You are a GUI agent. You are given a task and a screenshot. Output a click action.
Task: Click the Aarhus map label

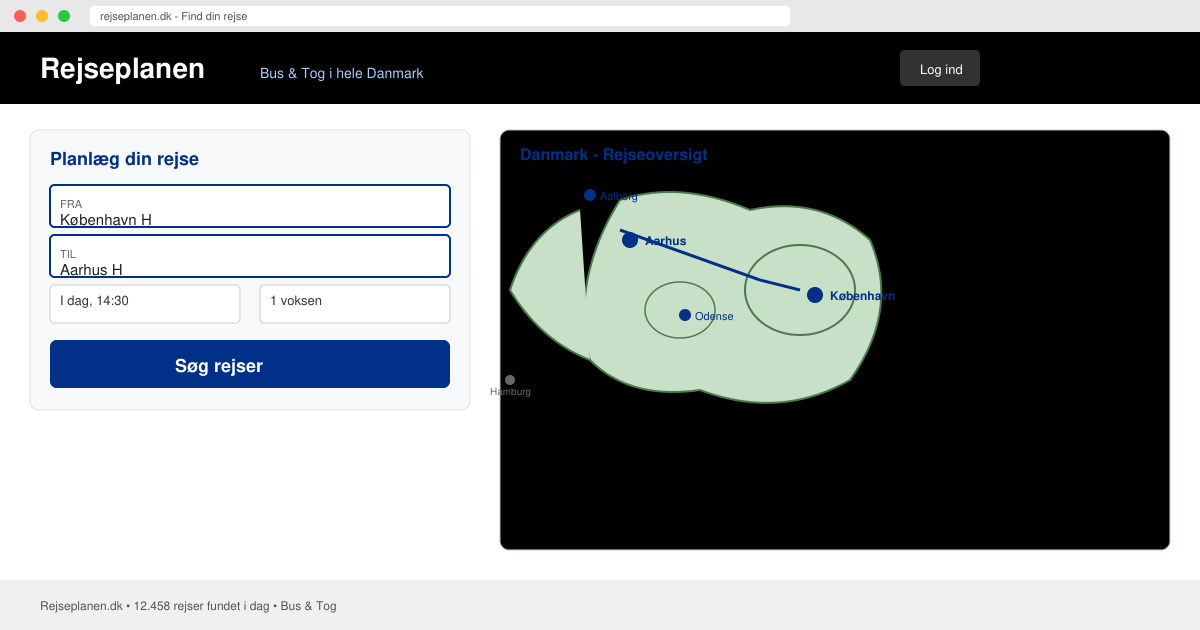point(666,241)
